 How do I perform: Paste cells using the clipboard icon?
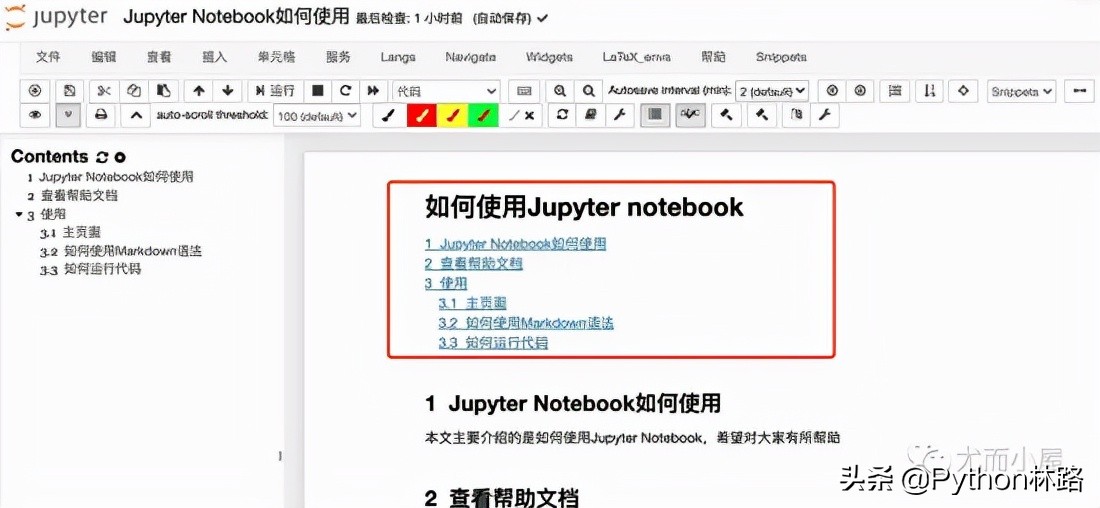pos(163,91)
